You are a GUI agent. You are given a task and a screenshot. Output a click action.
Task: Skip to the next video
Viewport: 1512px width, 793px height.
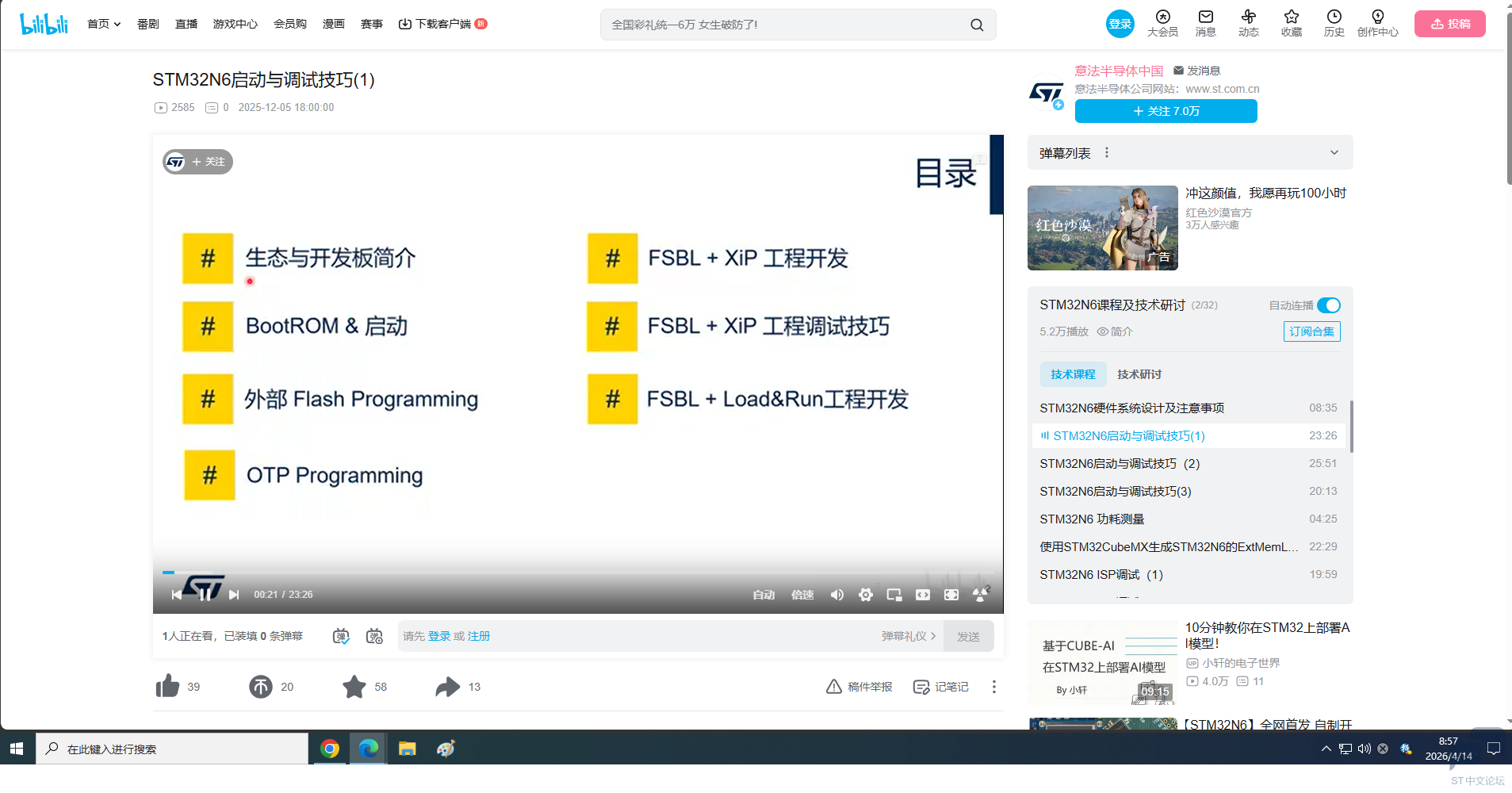click(x=234, y=595)
